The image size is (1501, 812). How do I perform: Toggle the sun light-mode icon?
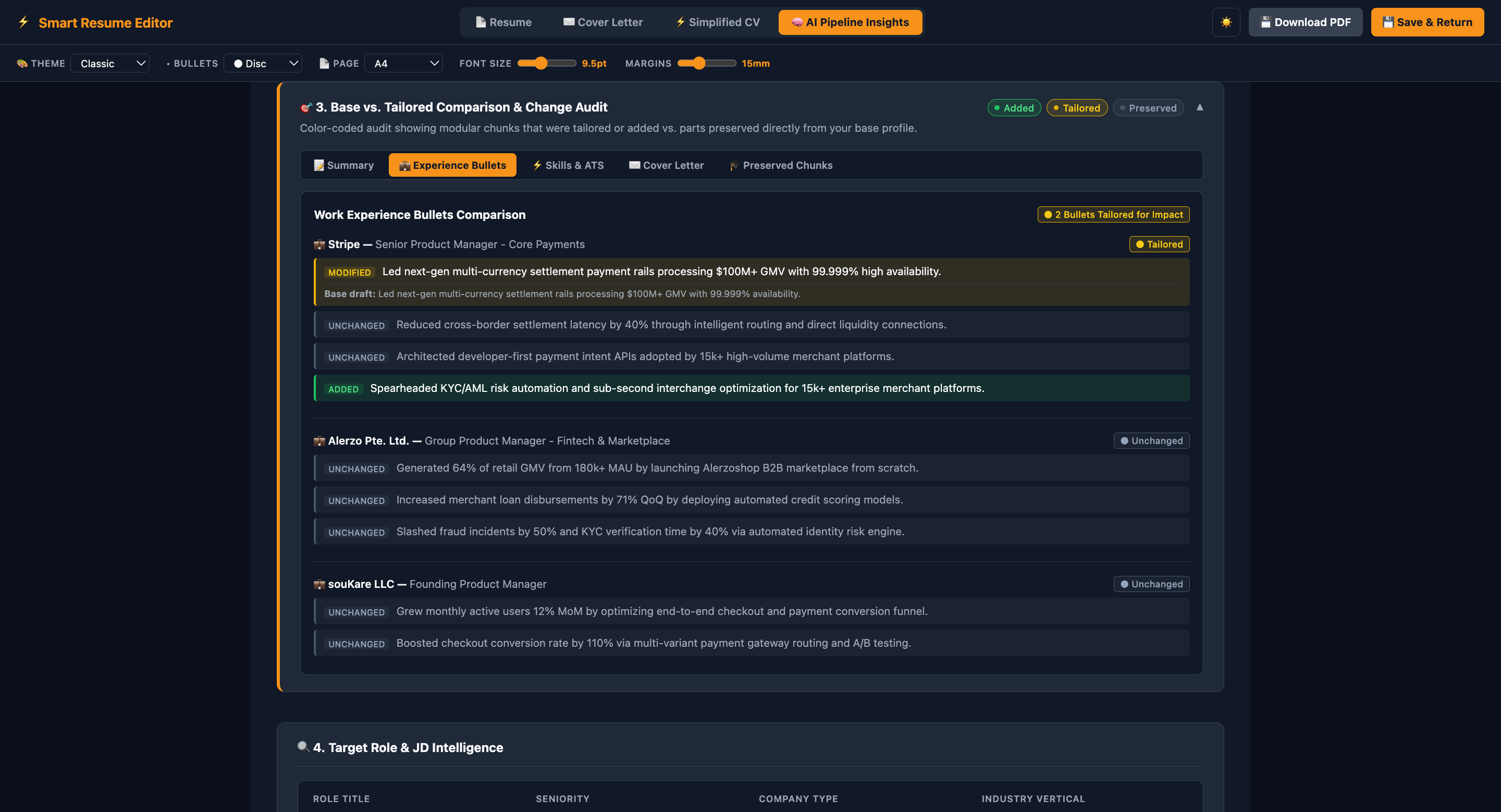coord(1226,22)
